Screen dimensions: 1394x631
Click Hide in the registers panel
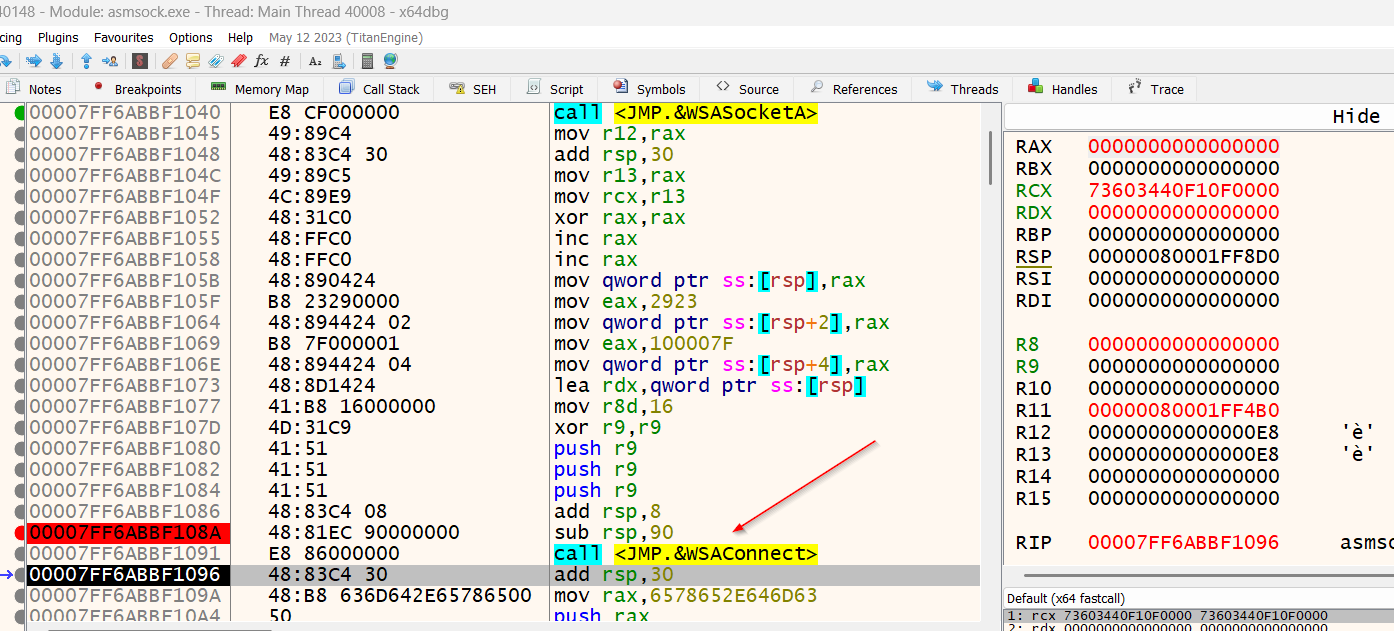1356,117
